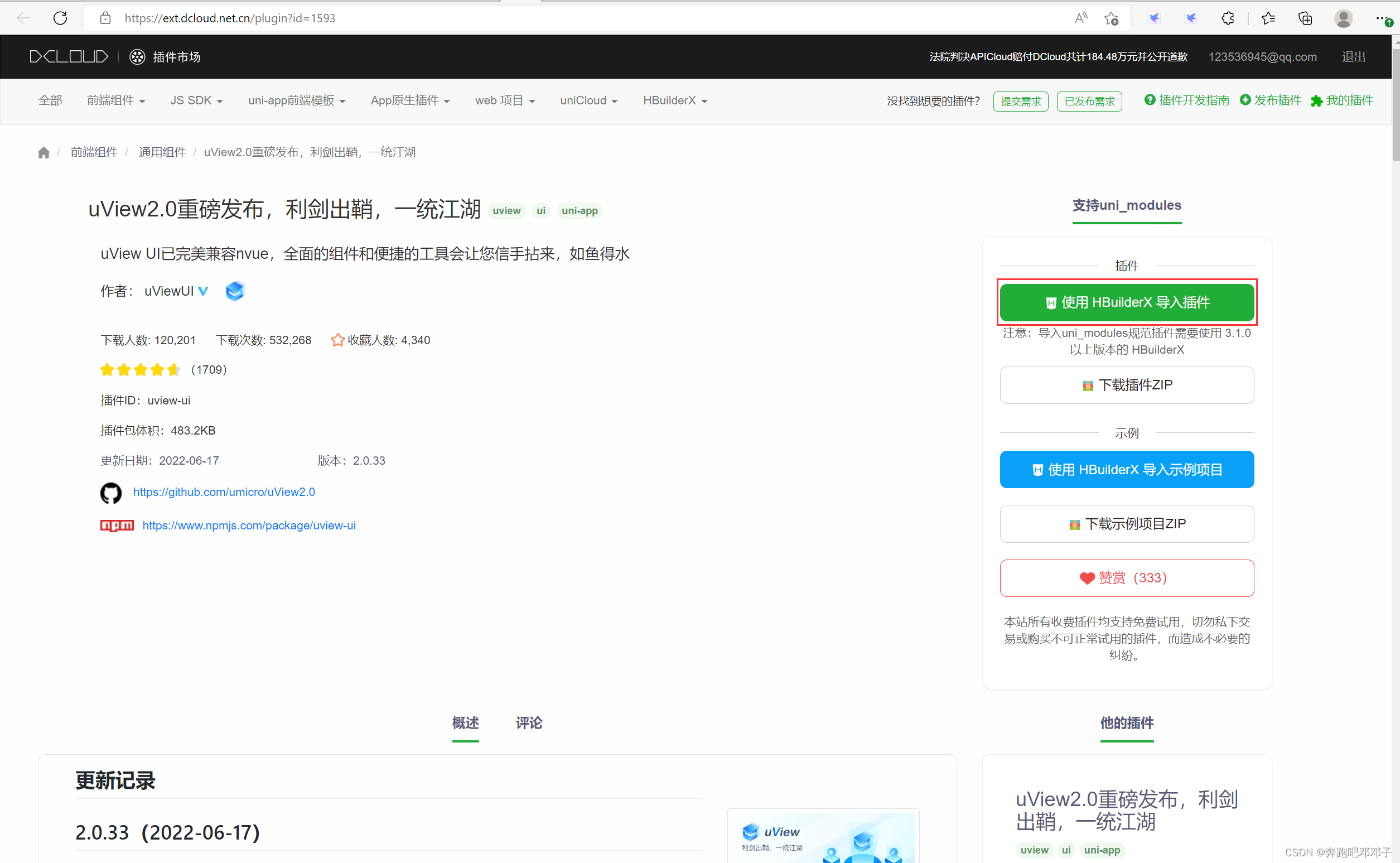This screenshot has width=1400, height=863.
Task: Click the npm logo icon
Action: click(x=117, y=525)
